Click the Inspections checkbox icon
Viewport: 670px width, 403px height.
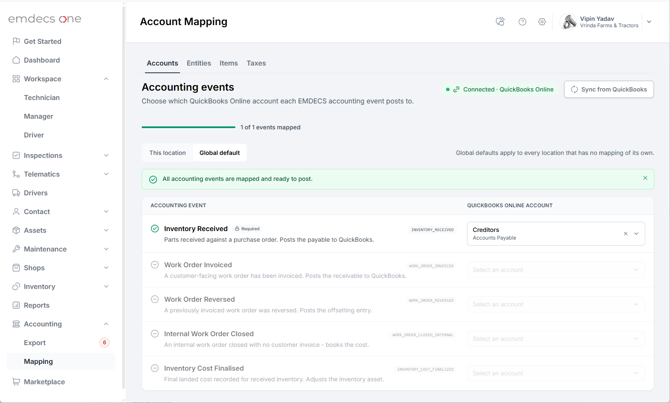coord(16,155)
